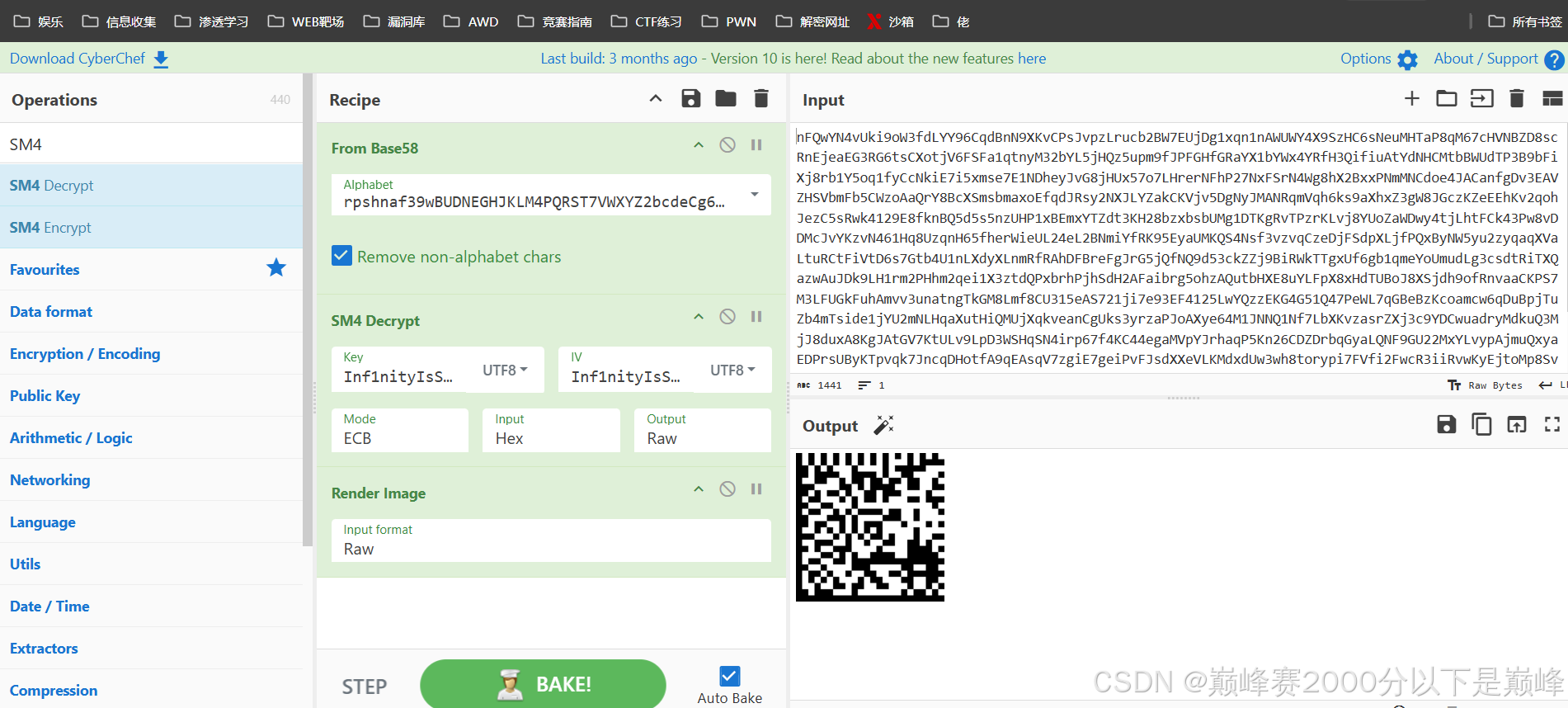Reset the pane layout

[1552, 99]
